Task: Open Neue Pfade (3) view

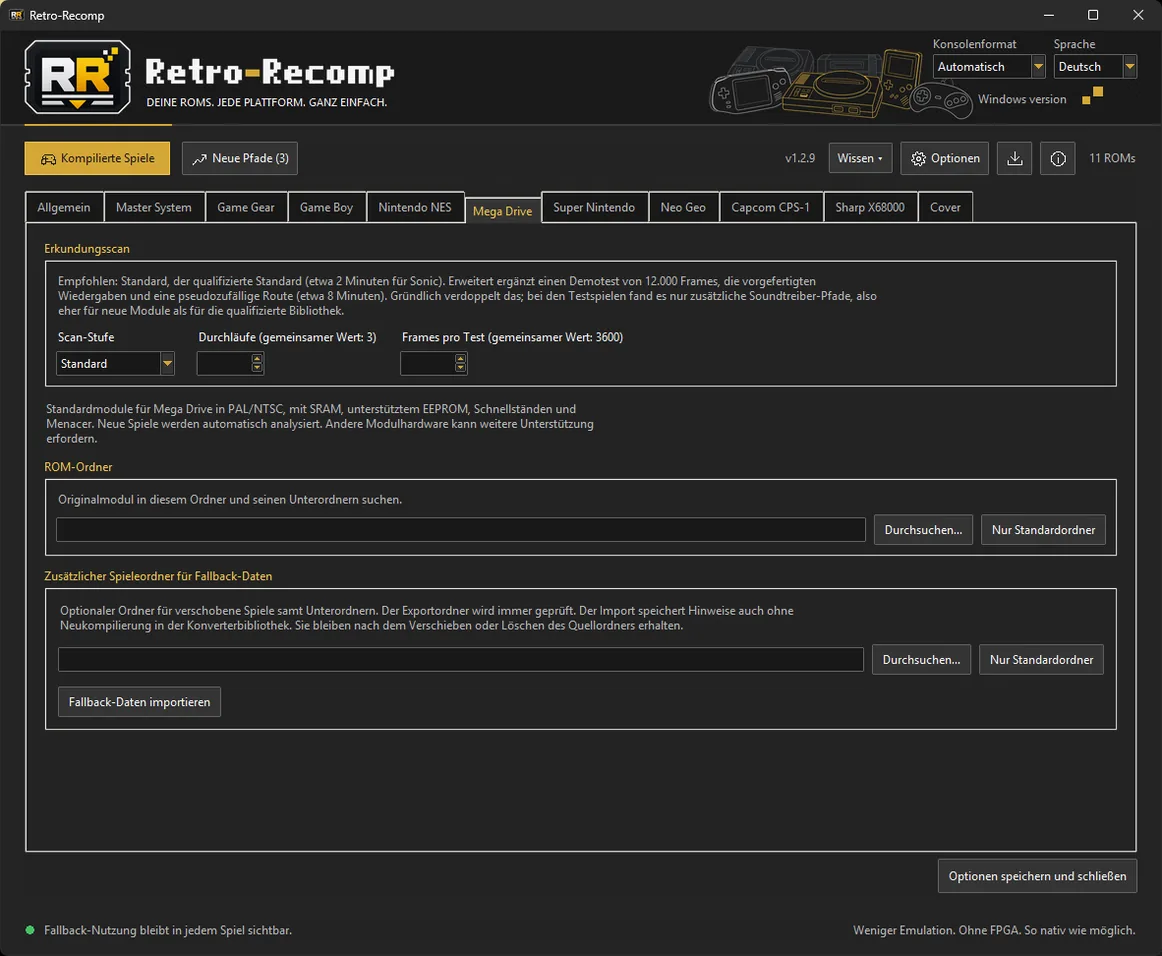Action: (x=239, y=159)
